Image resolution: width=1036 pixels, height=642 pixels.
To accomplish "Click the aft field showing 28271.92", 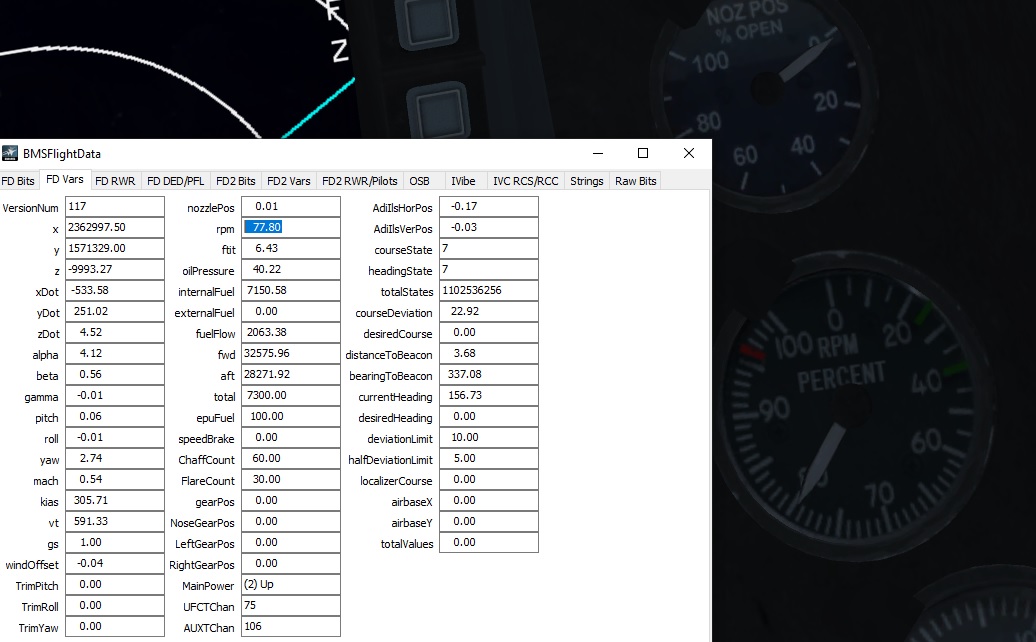I will pos(291,374).
